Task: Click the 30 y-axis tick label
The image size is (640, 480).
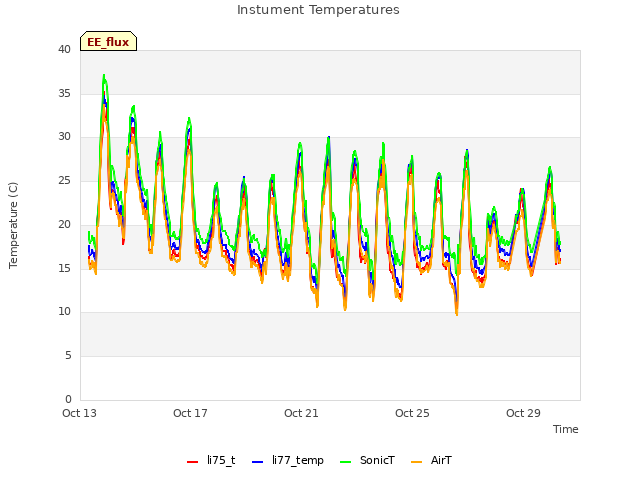Action: [x=64, y=137]
